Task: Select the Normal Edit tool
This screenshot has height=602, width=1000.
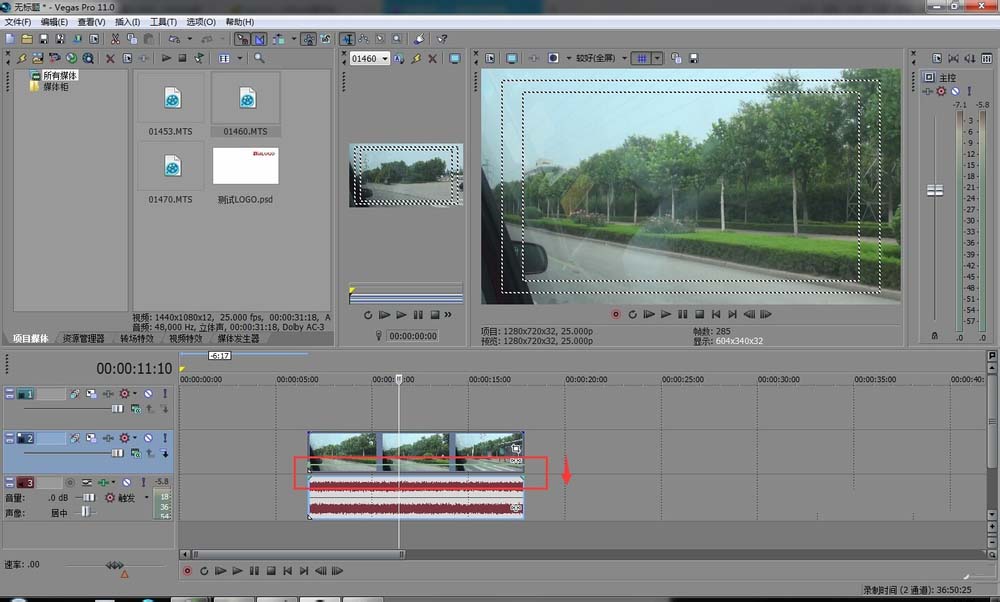Action: click(x=347, y=39)
